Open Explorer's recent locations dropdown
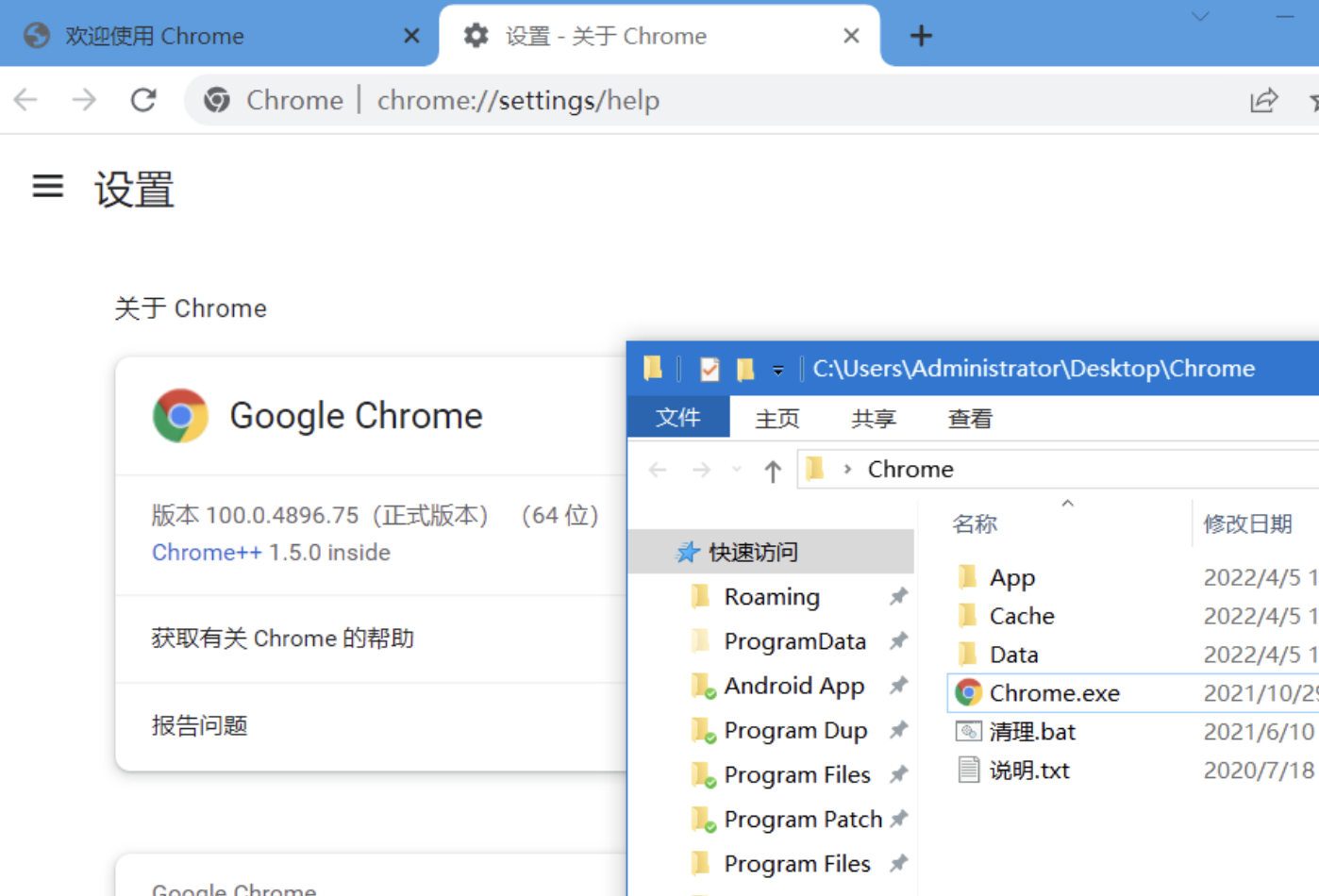Image resolution: width=1319 pixels, height=896 pixels. pos(737,470)
